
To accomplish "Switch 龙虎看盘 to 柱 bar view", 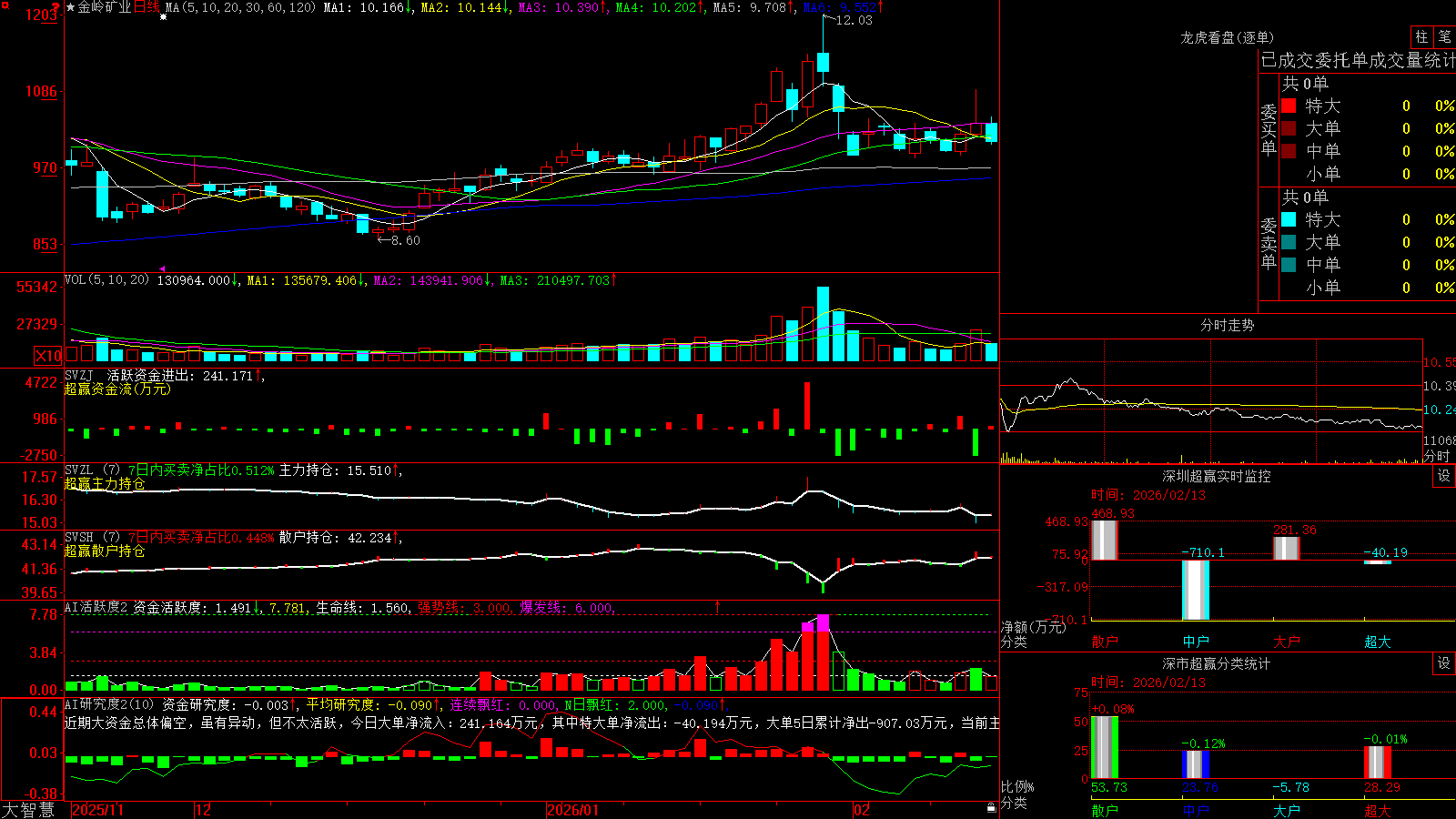I will coord(1421,37).
